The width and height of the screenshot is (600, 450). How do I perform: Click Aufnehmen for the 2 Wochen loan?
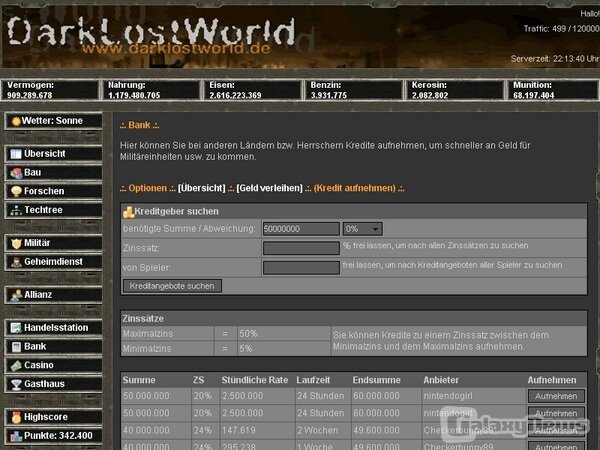pos(556,431)
